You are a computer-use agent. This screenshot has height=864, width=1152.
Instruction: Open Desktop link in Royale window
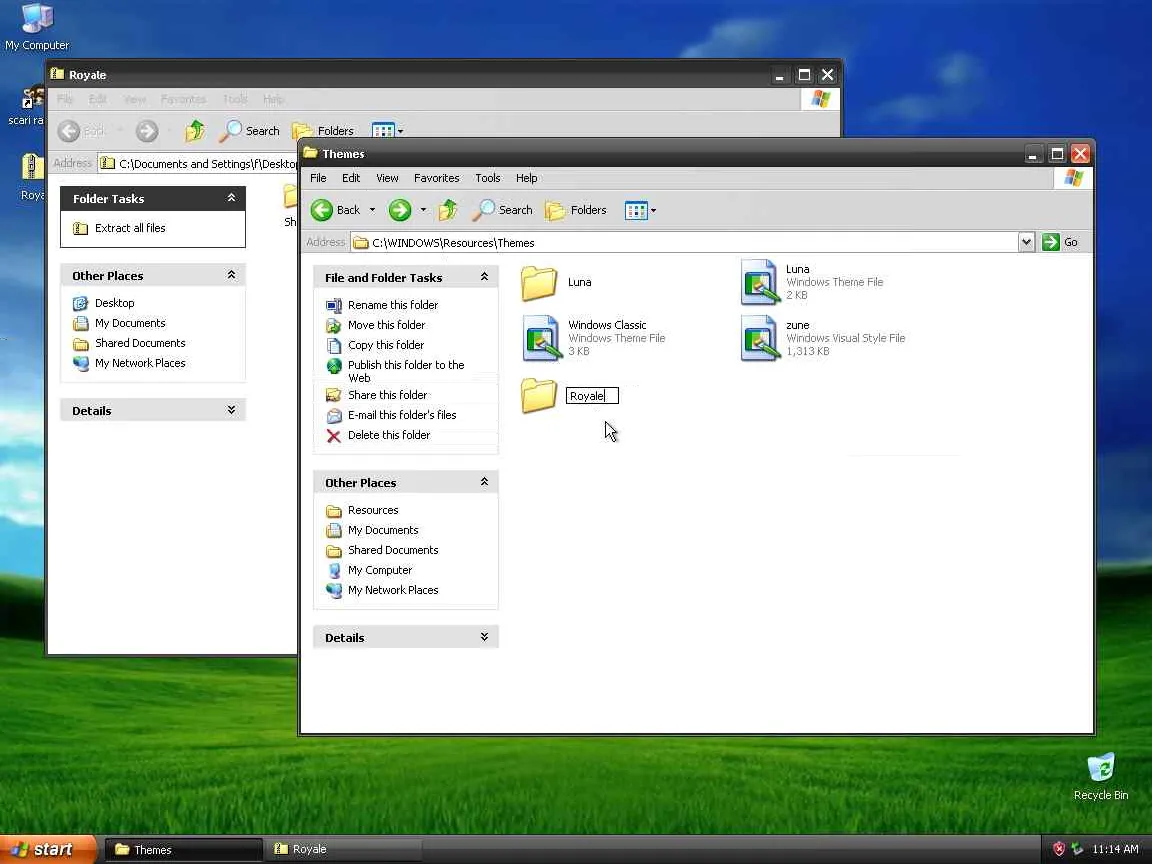(115, 303)
